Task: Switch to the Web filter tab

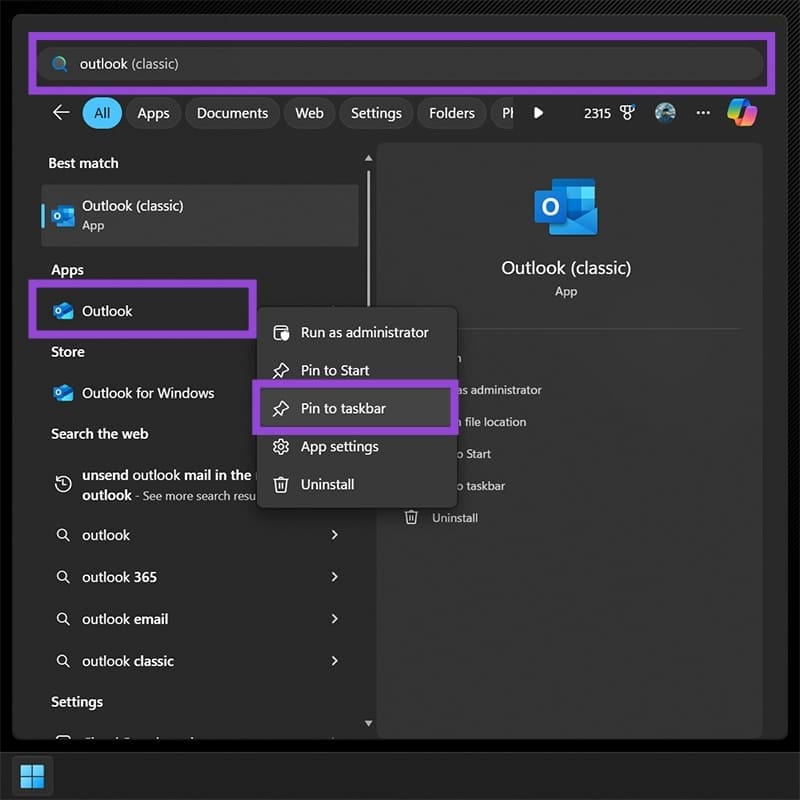Action: point(309,113)
